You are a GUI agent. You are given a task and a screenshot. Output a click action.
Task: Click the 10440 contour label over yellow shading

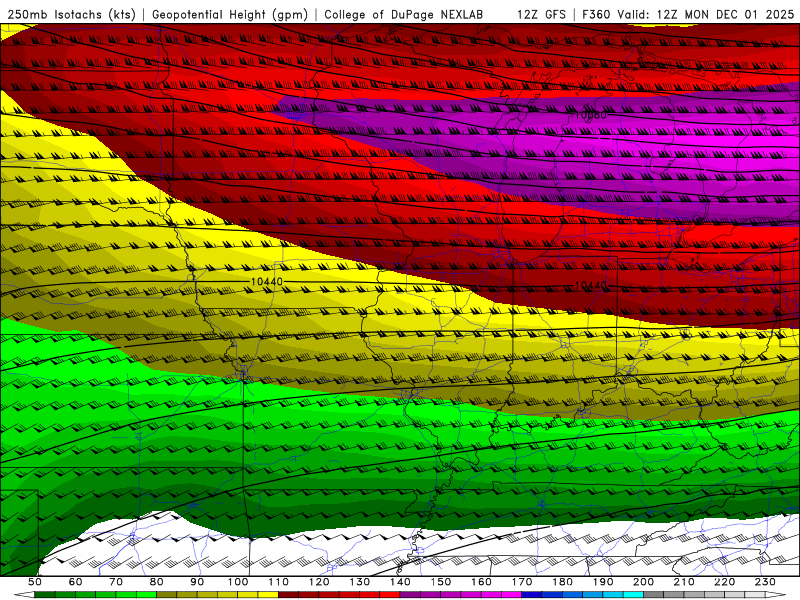[x=267, y=282]
